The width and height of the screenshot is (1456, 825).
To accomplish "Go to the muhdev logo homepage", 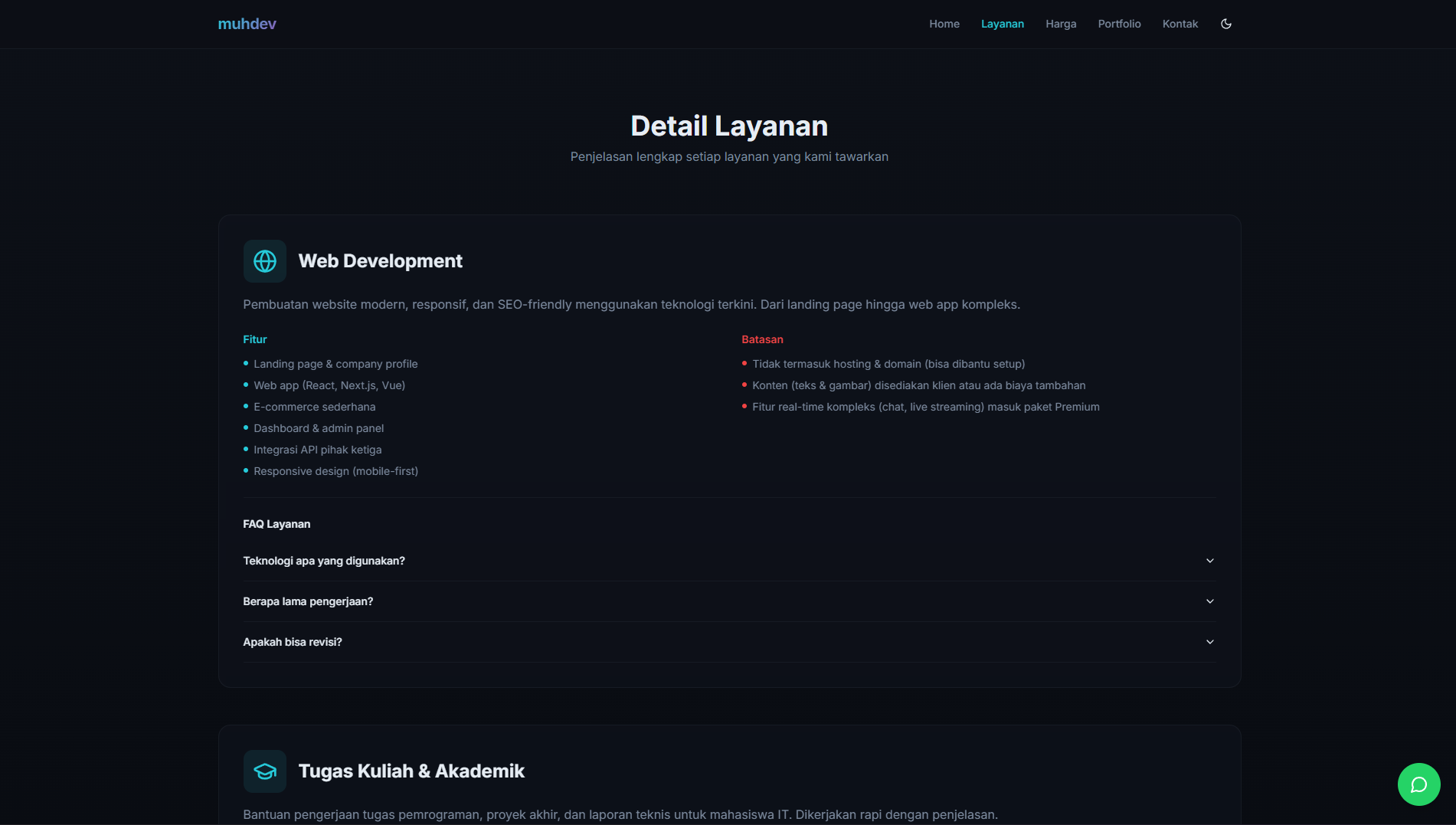I will point(247,24).
